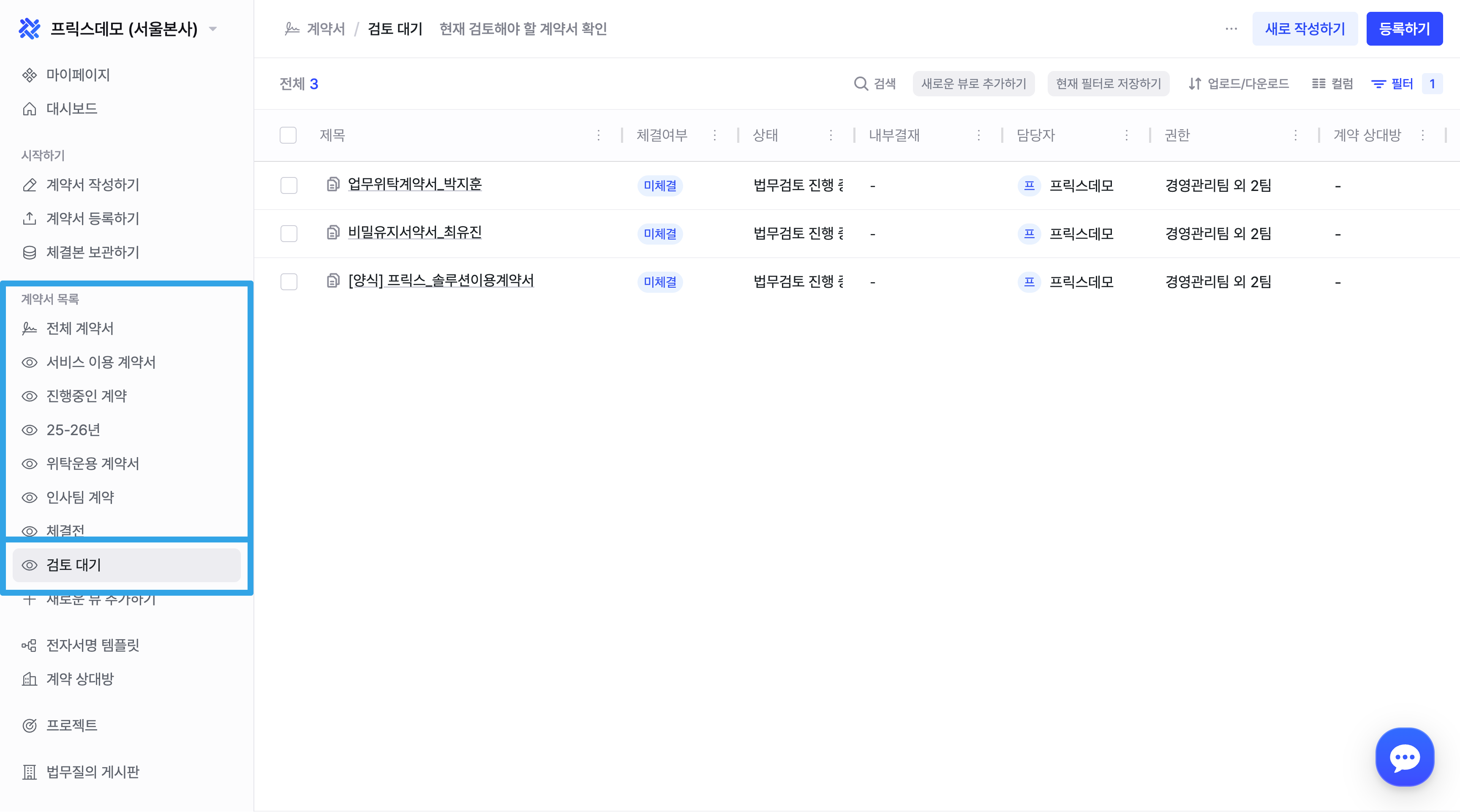Open the three-dots more menu in header

point(1231,29)
